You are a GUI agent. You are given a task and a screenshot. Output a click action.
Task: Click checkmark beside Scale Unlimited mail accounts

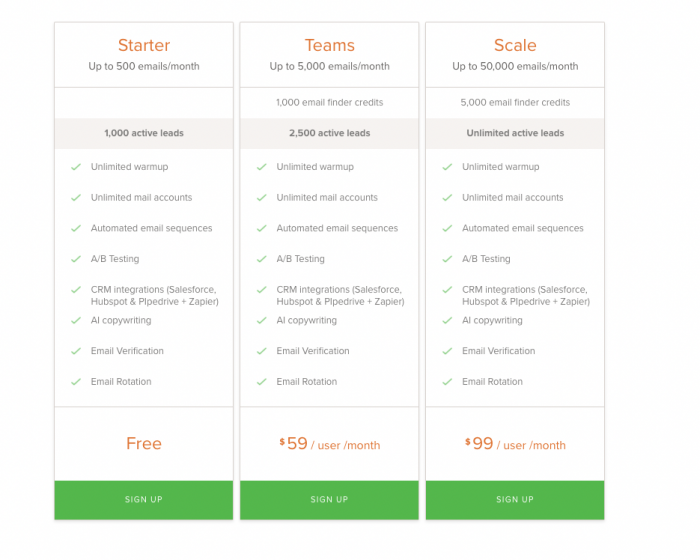click(x=447, y=198)
